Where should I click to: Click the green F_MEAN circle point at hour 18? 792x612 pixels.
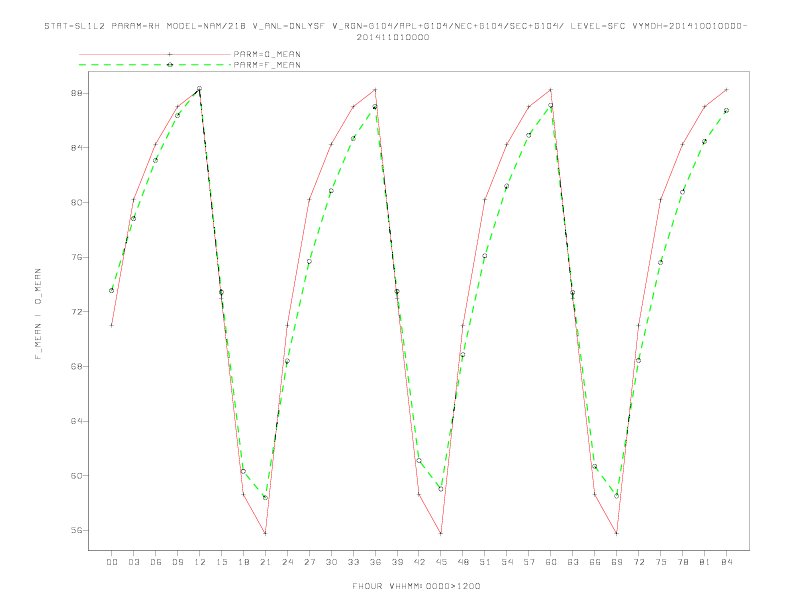click(x=243, y=471)
